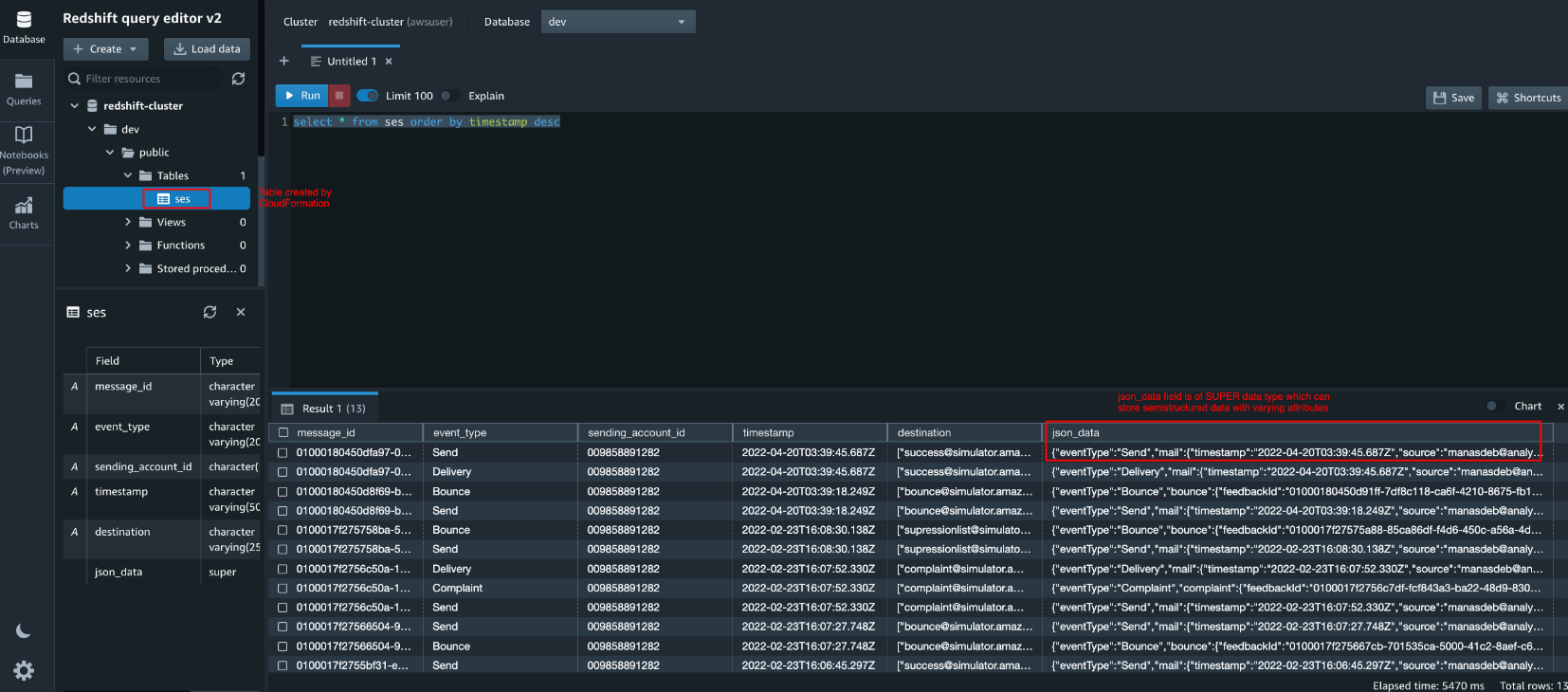The height and width of the screenshot is (692, 1568).
Task: Open the Database view in sidebar
Action: pos(24,27)
